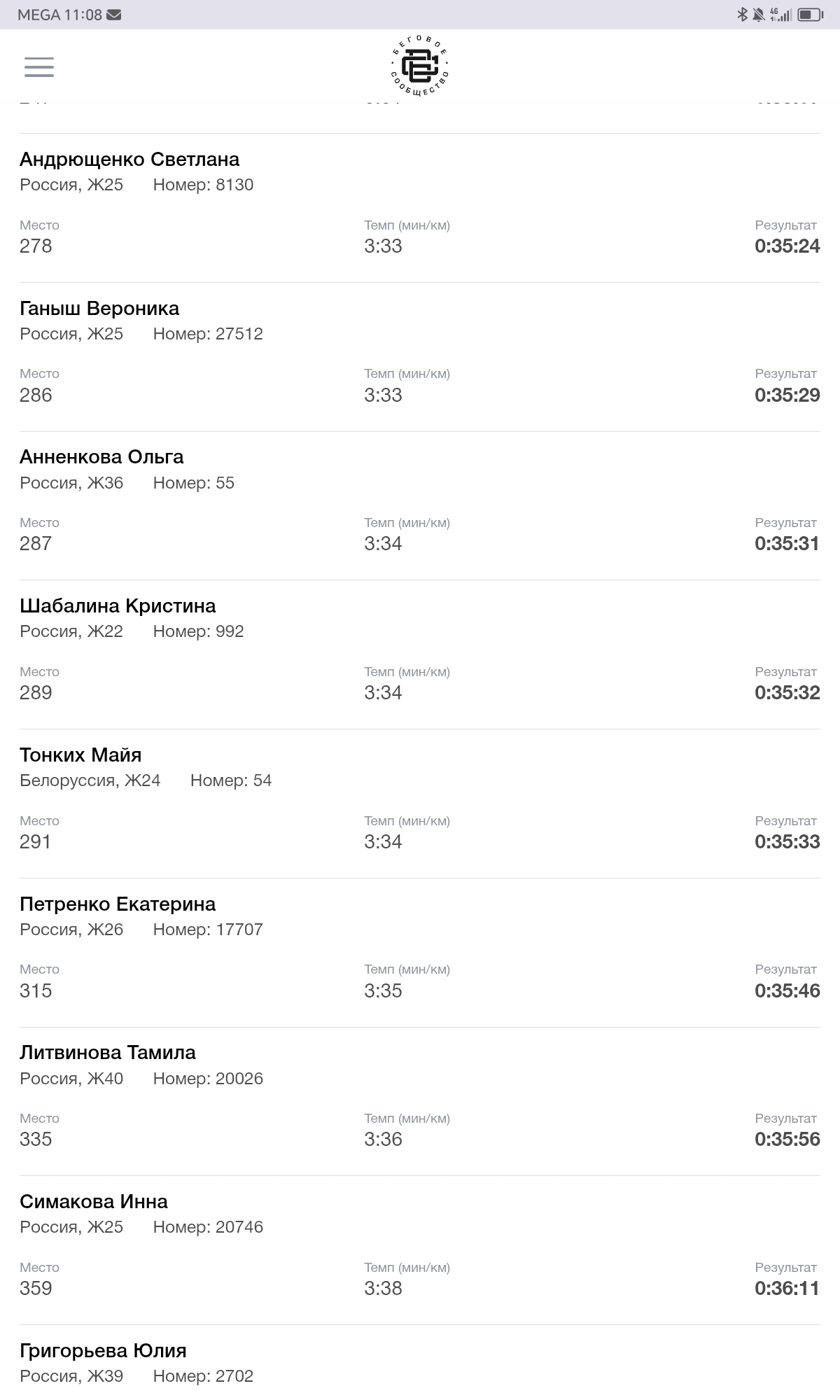Tap the 4G signal strength icon
The width and height of the screenshot is (840, 1400).
click(x=780, y=15)
